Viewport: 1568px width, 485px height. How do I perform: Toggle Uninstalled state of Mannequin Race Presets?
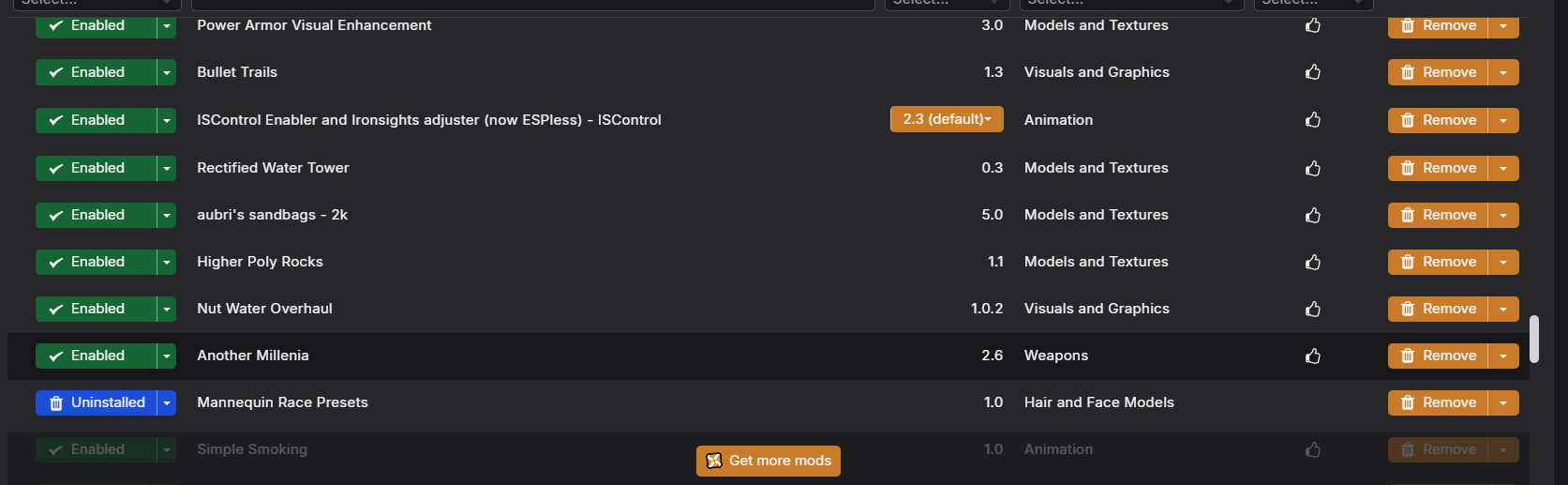[x=96, y=402]
